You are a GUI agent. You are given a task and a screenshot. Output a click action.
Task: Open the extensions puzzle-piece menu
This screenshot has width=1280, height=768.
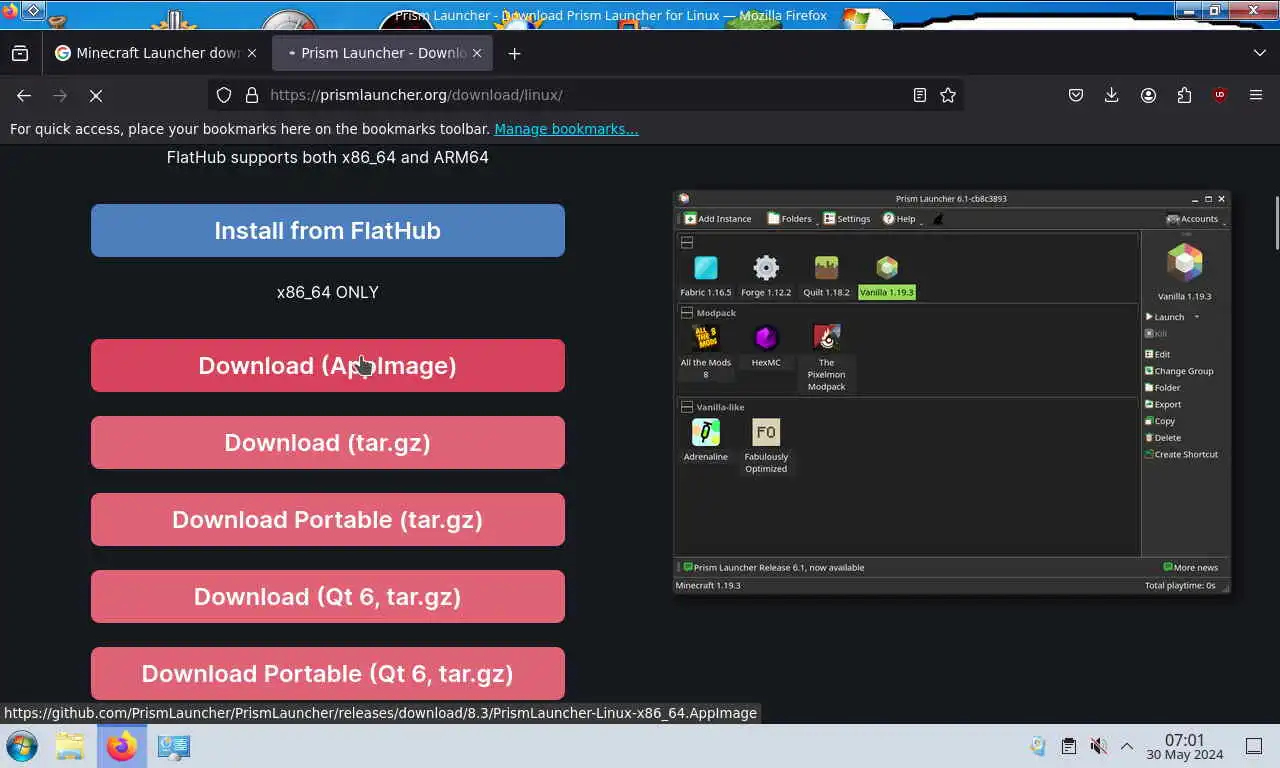[1184, 95]
